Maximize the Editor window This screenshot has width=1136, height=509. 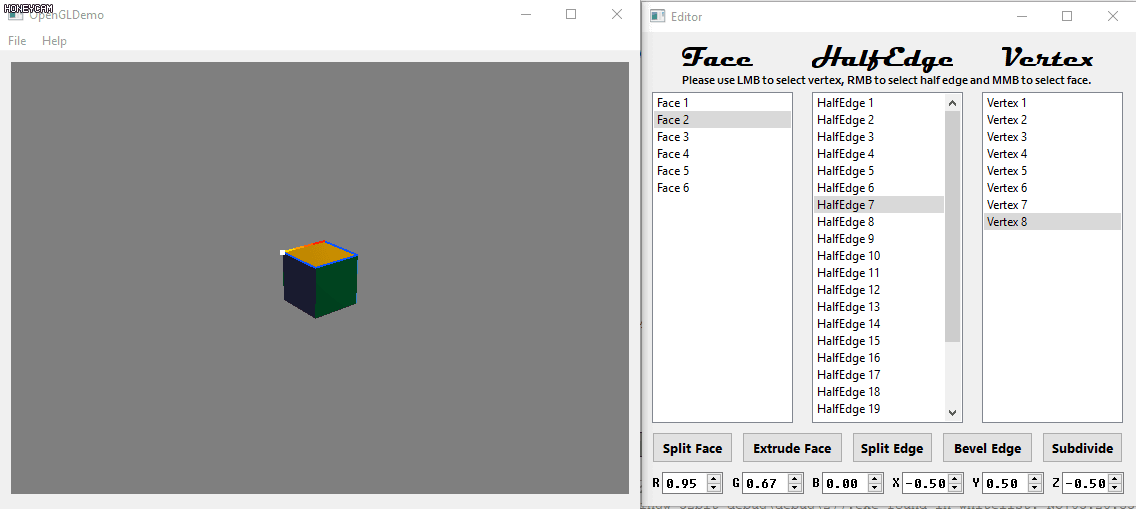click(1066, 16)
